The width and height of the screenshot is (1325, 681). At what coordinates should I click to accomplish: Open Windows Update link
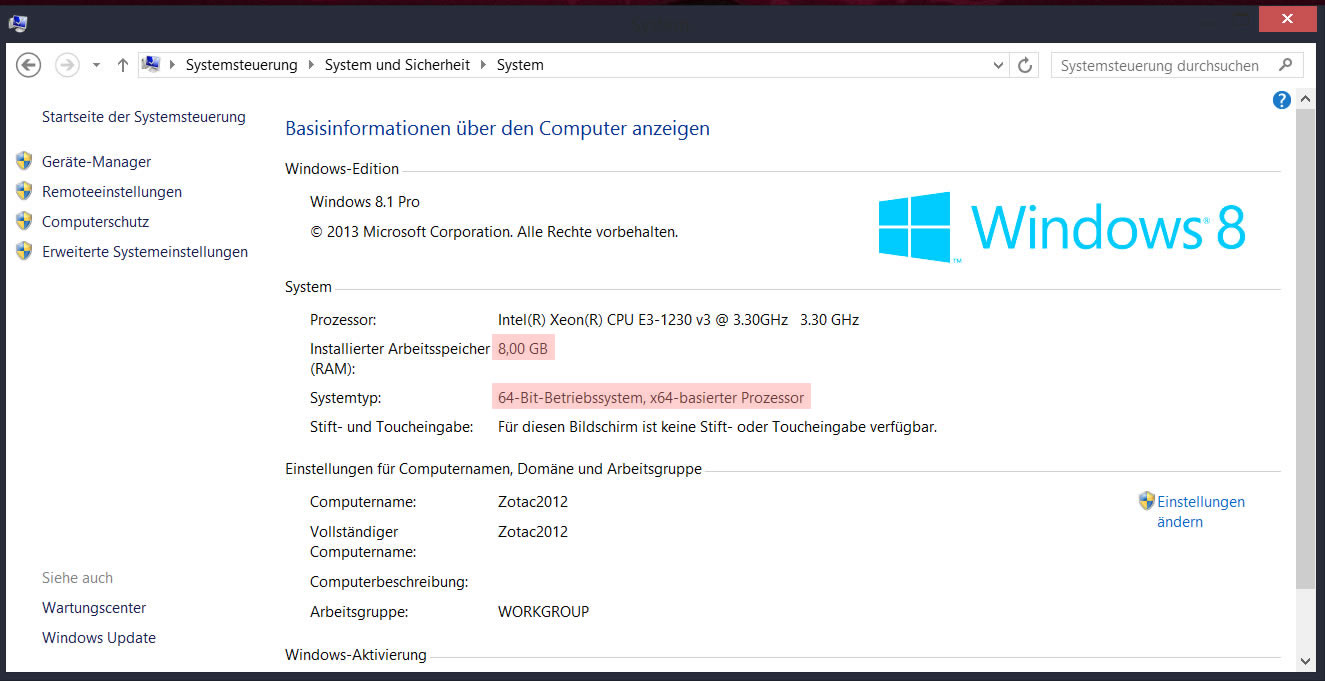[99, 638]
